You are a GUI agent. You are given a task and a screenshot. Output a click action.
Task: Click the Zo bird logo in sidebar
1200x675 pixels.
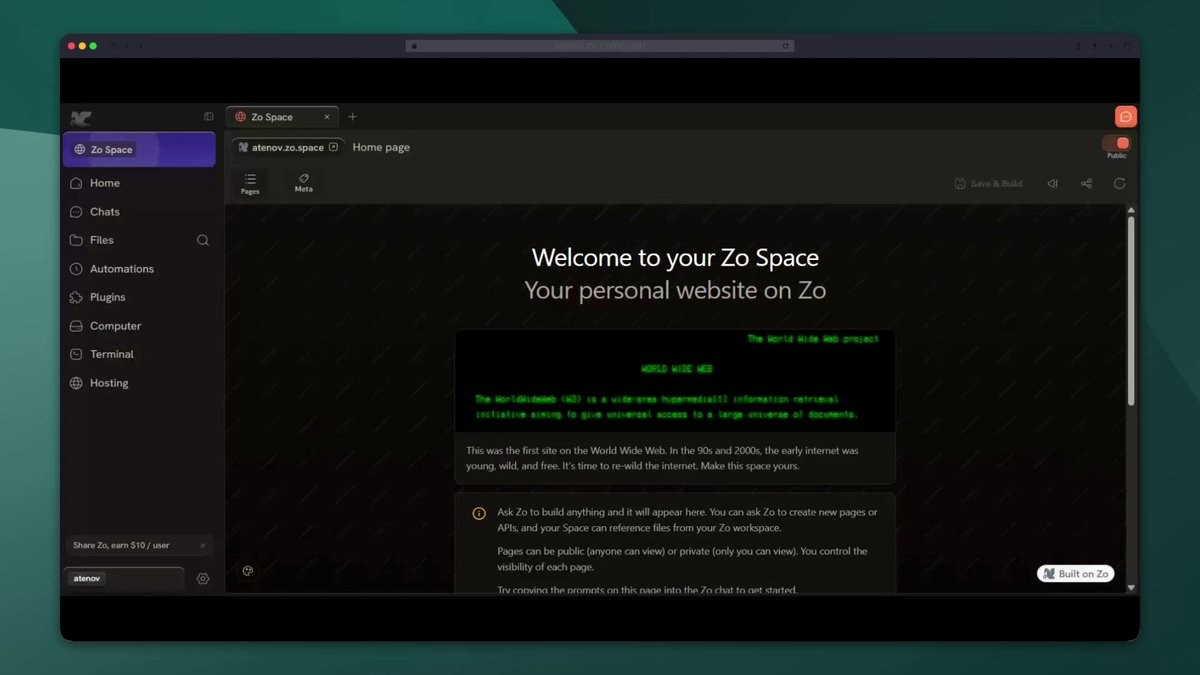[81, 117]
